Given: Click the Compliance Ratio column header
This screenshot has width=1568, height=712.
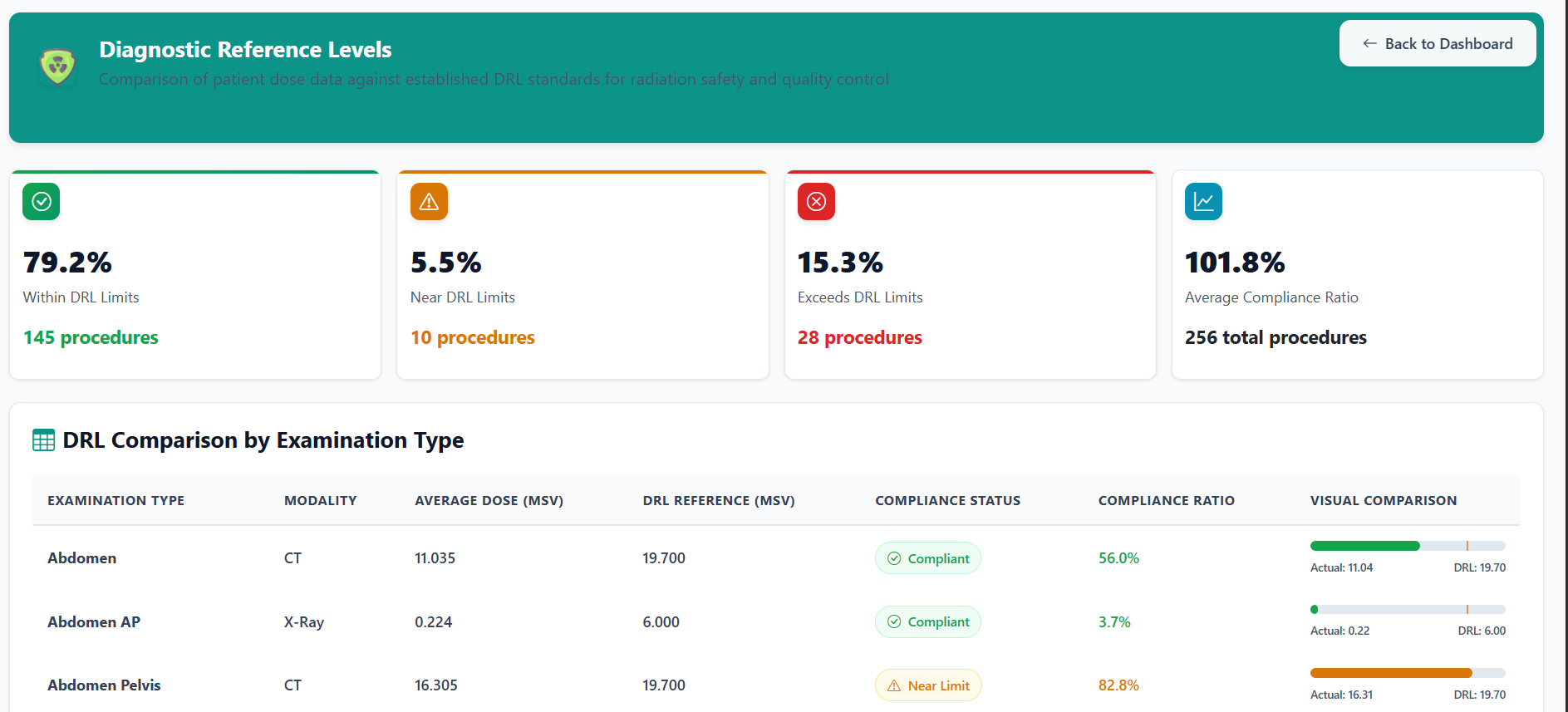Looking at the screenshot, I should point(1167,500).
